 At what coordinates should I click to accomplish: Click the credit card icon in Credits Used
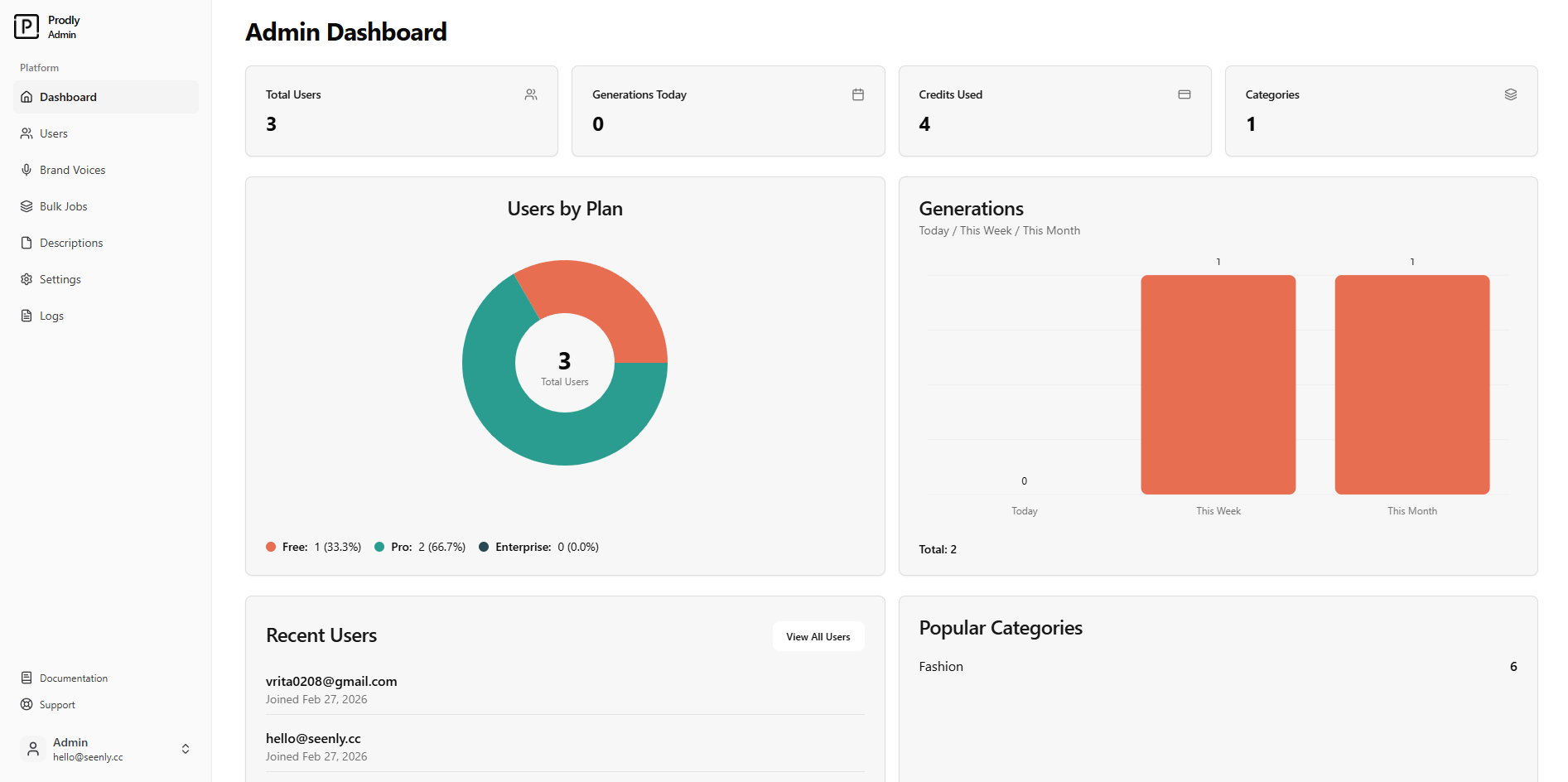pos(1184,95)
